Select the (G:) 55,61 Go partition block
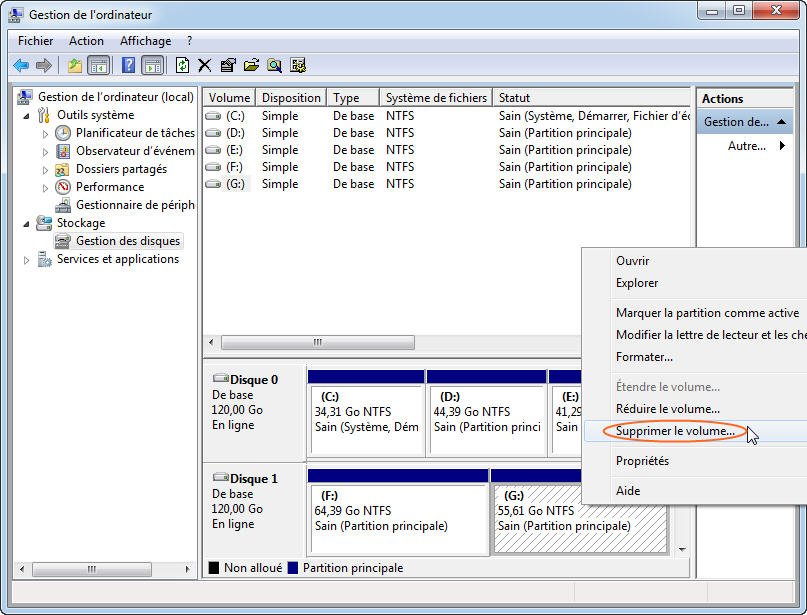 pos(580,520)
